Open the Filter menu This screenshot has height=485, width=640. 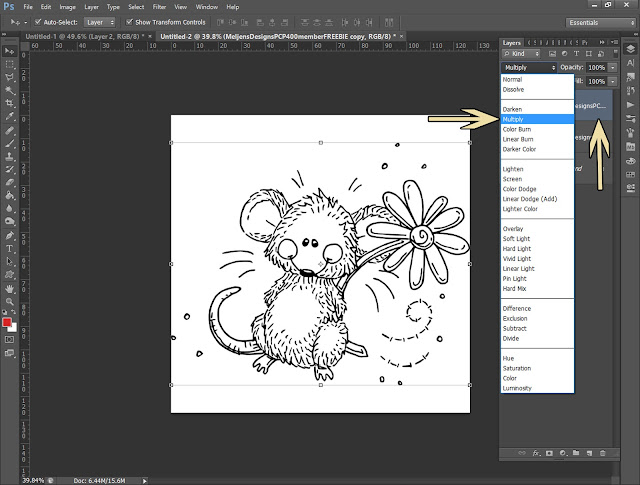click(x=159, y=6)
